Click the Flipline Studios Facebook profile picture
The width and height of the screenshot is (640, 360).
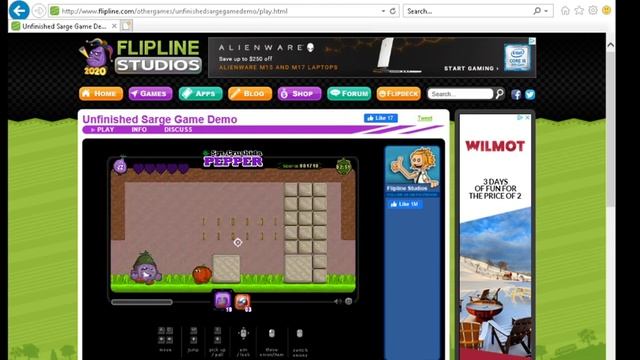click(x=412, y=165)
